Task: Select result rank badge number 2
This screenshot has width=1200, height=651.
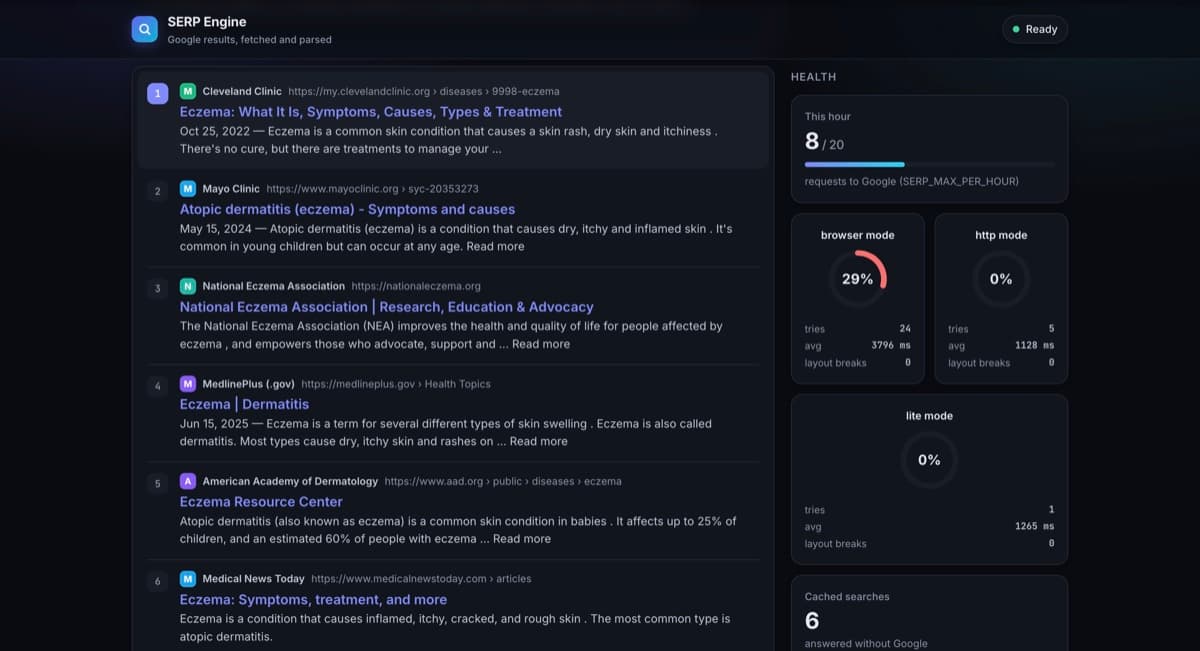Action: pos(158,191)
